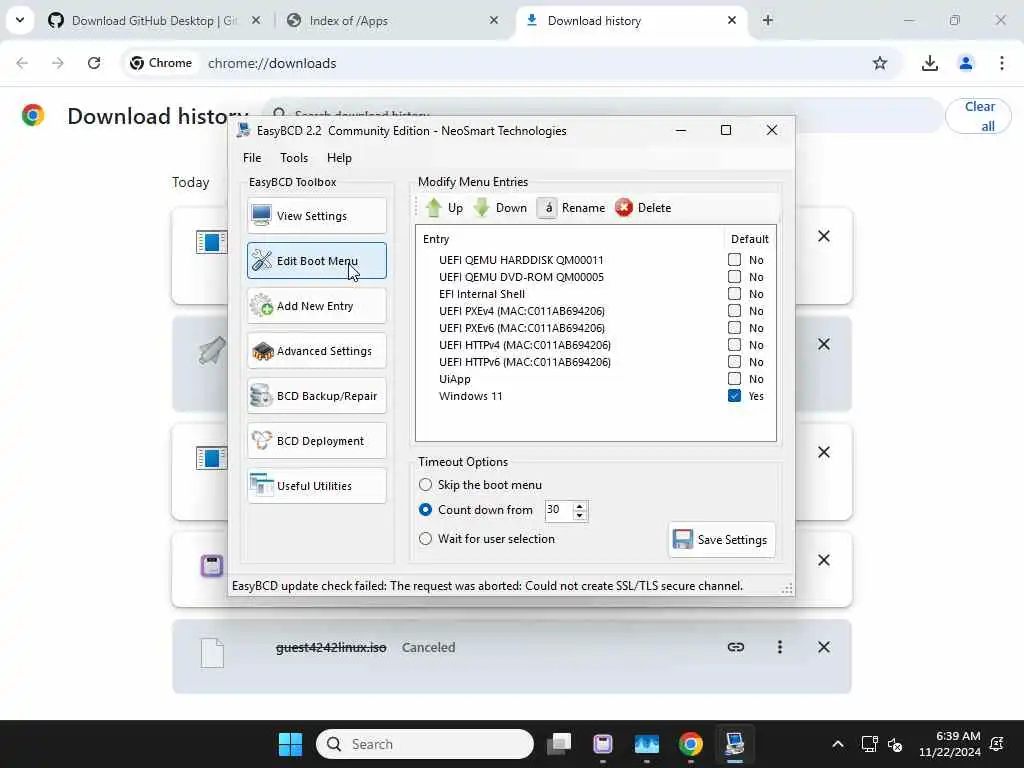
Task: Open Chrome tab search dropdown
Action: (x=20, y=20)
